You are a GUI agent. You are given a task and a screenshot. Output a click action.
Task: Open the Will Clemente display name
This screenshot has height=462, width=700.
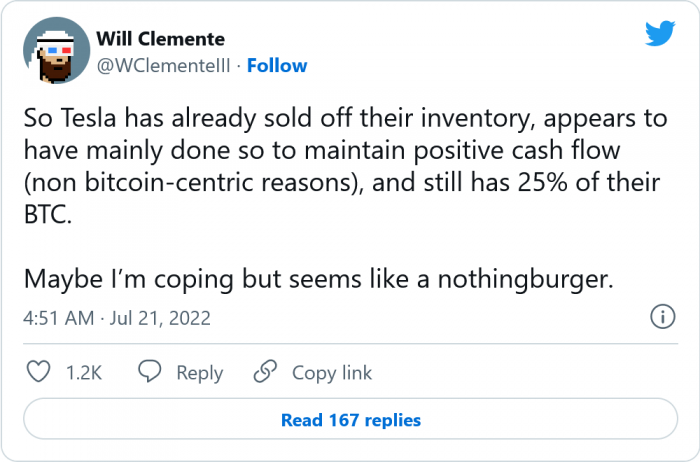tap(161, 39)
